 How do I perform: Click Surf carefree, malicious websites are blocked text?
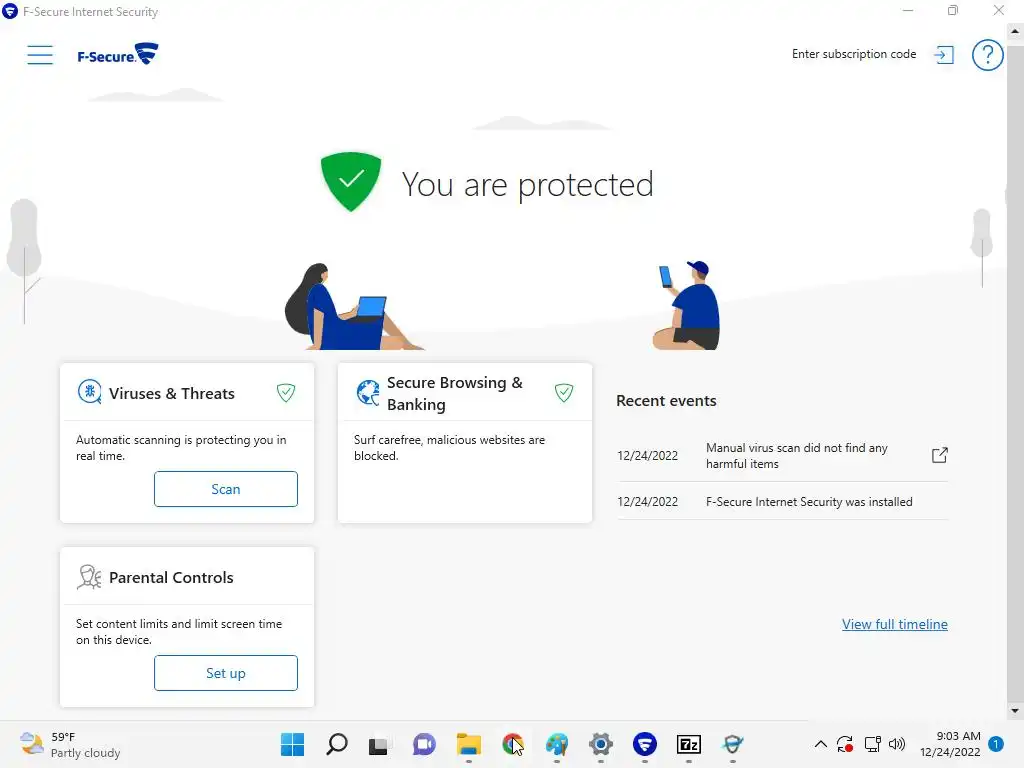[x=449, y=448]
